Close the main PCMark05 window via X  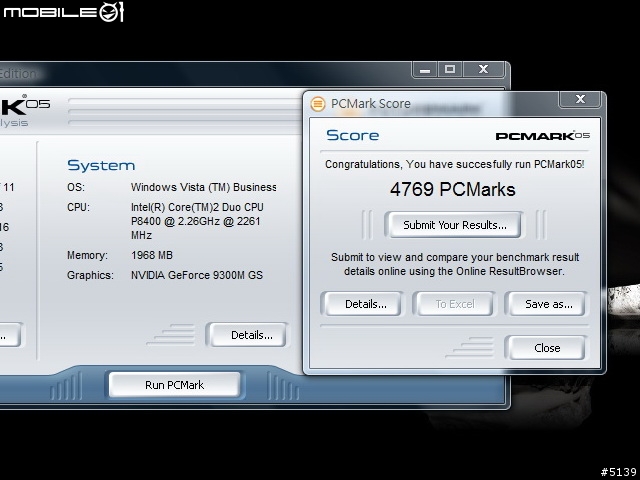click(x=483, y=70)
